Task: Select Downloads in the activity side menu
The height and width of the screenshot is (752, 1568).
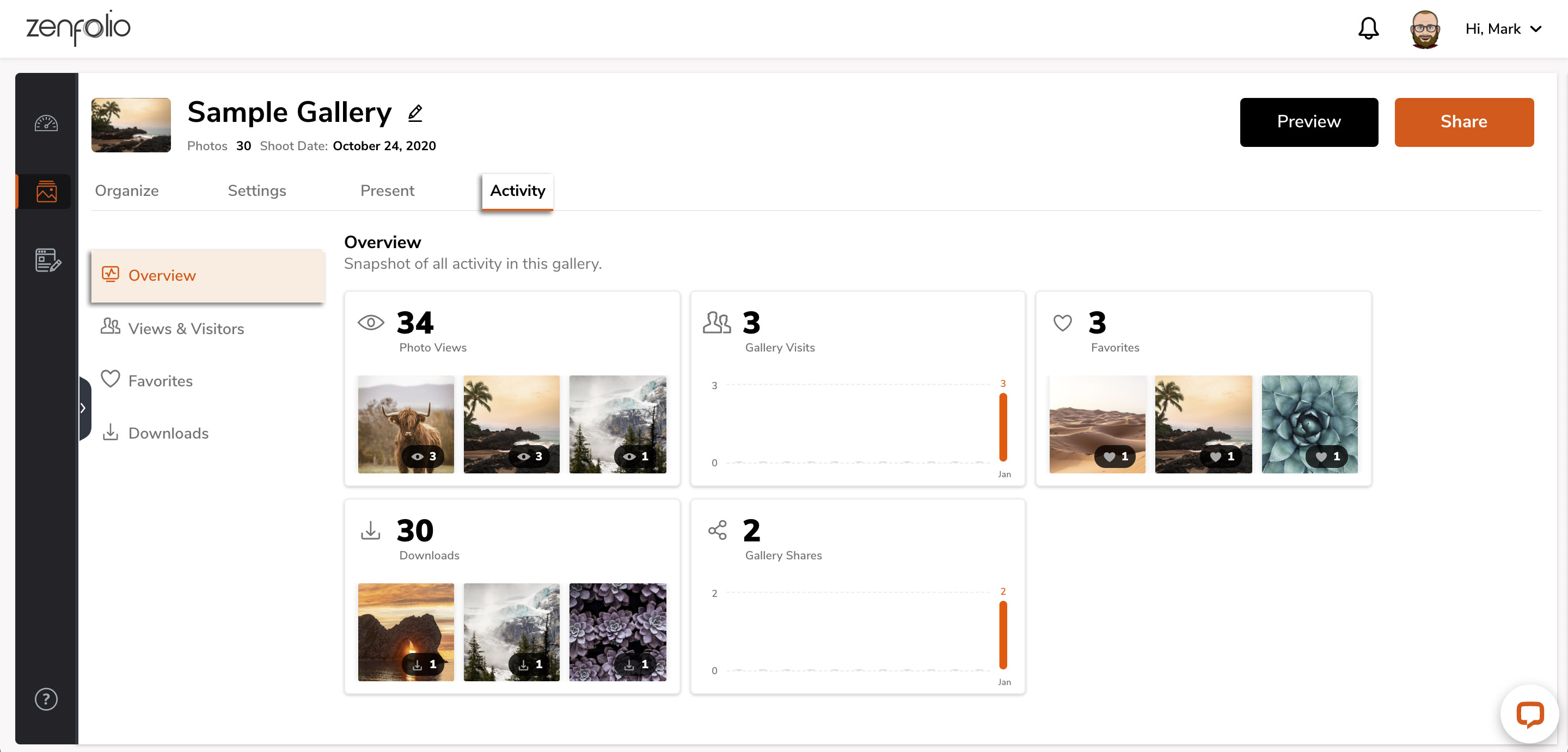Action: [x=168, y=433]
